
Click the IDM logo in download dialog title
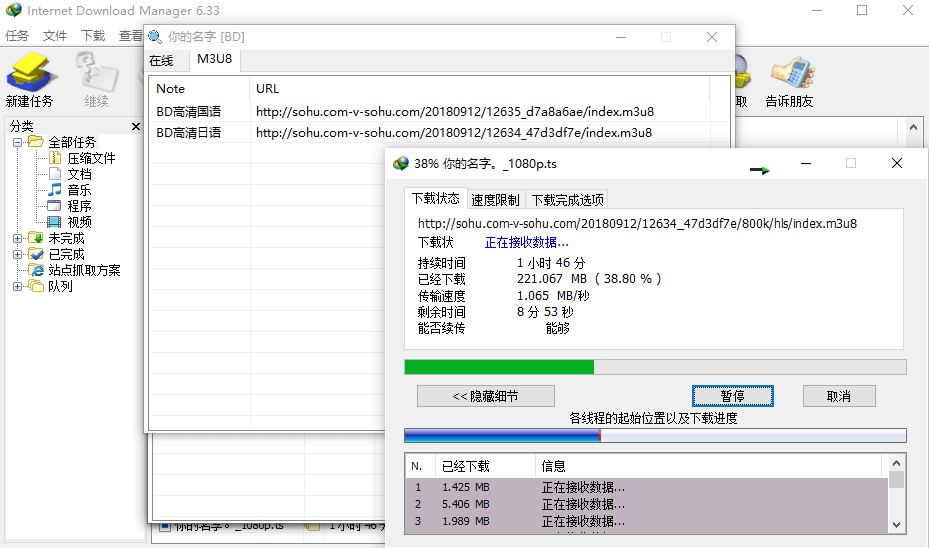pyautogui.click(x=401, y=164)
